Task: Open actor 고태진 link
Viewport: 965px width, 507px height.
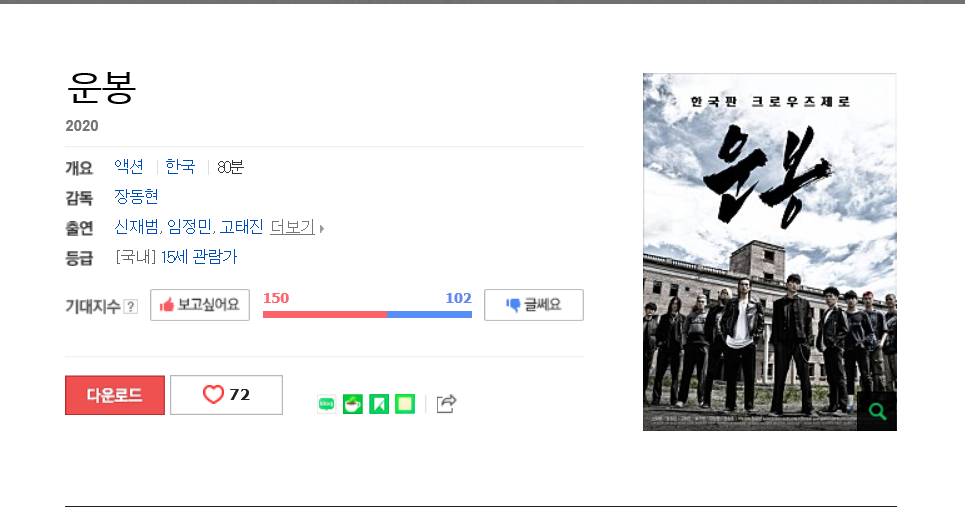Action: (x=241, y=227)
